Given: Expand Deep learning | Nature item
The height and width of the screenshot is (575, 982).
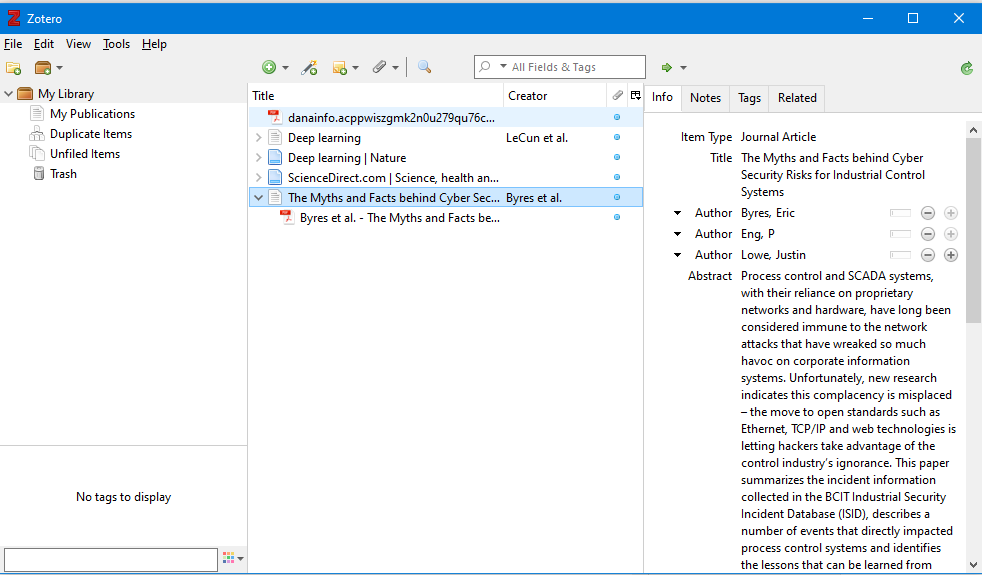Looking at the screenshot, I should click(x=258, y=158).
